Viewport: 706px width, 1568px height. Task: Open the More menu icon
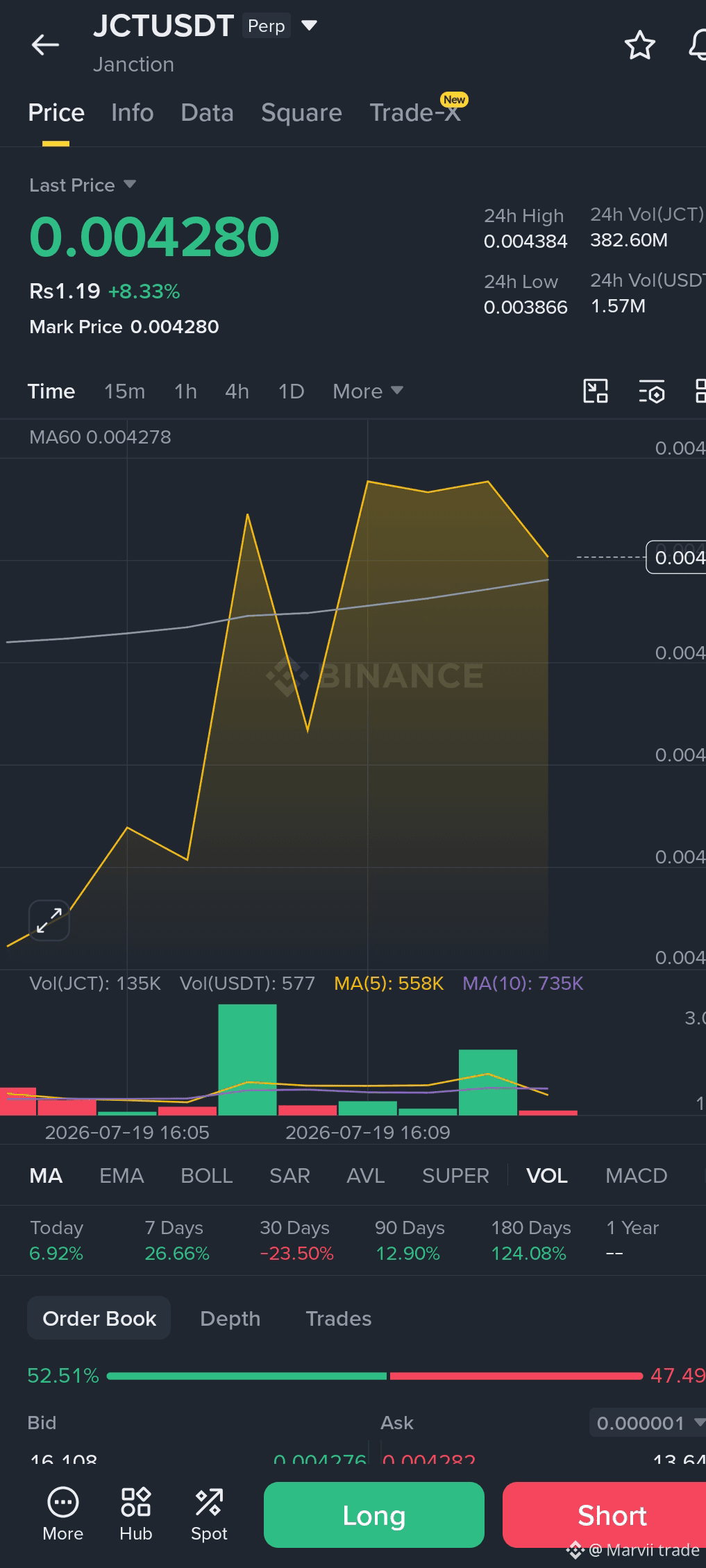(x=62, y=1515)
